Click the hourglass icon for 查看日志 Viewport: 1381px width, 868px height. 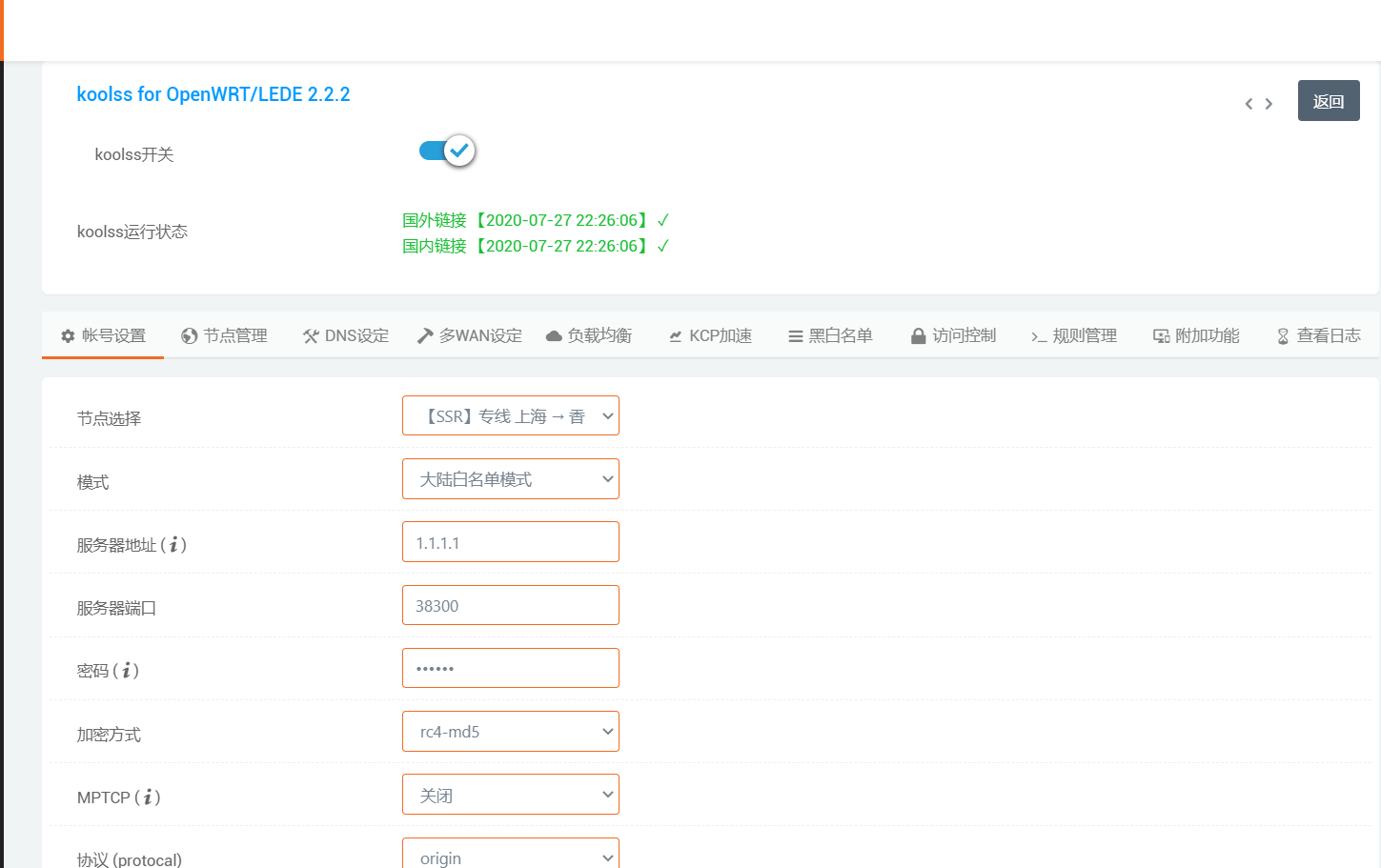[x=1283, y=336]
